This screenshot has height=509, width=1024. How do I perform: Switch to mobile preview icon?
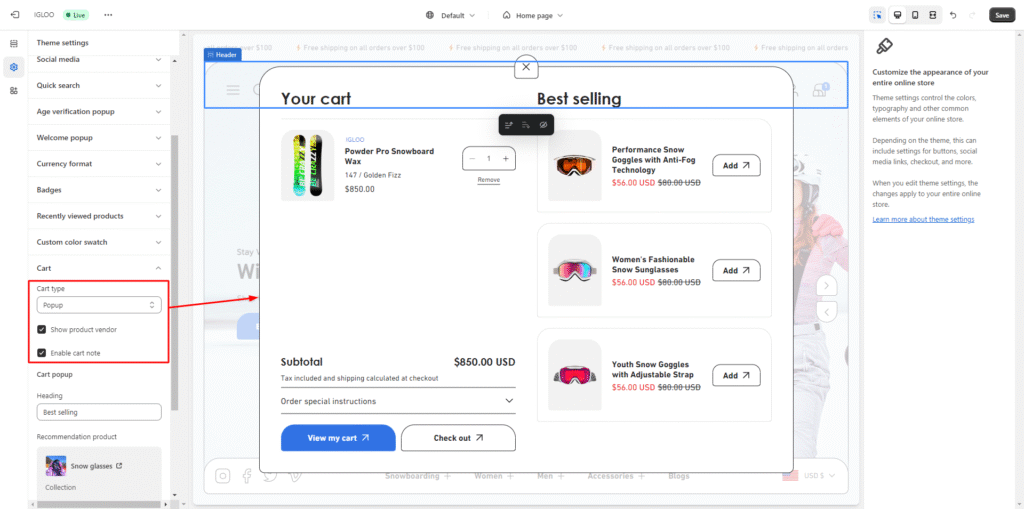pyautogui.click(x=914, y=15)
